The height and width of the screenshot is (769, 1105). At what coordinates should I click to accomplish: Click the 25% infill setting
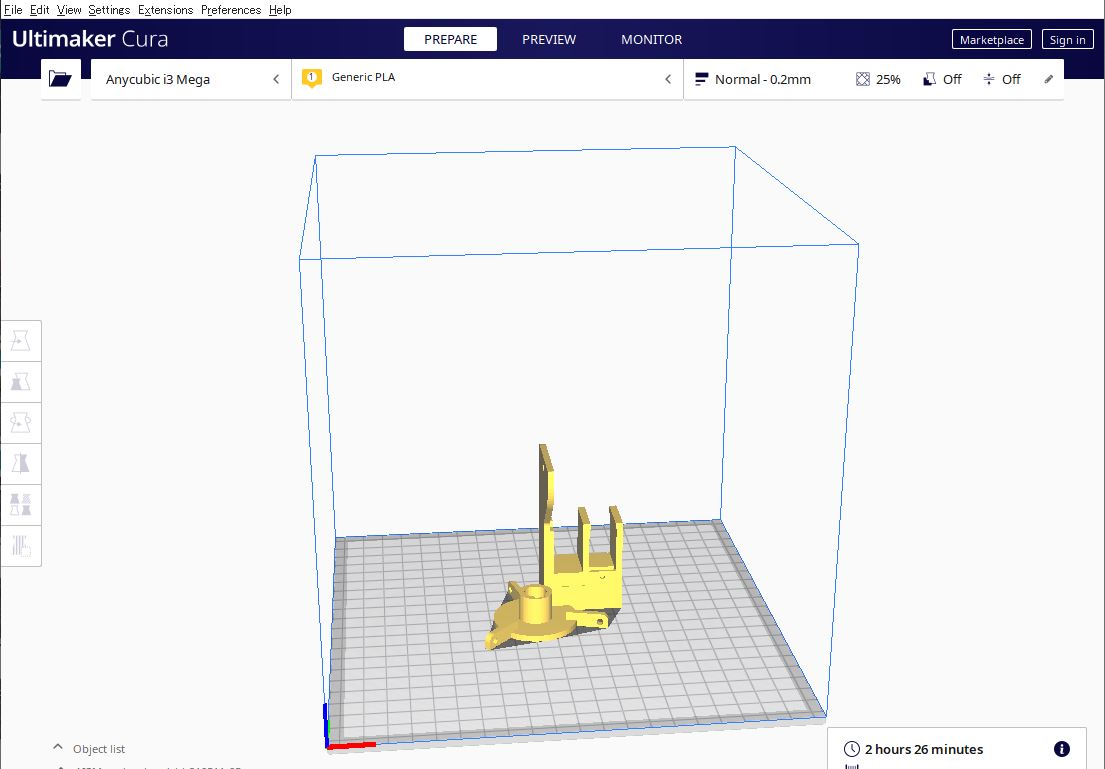pos(878,79)
